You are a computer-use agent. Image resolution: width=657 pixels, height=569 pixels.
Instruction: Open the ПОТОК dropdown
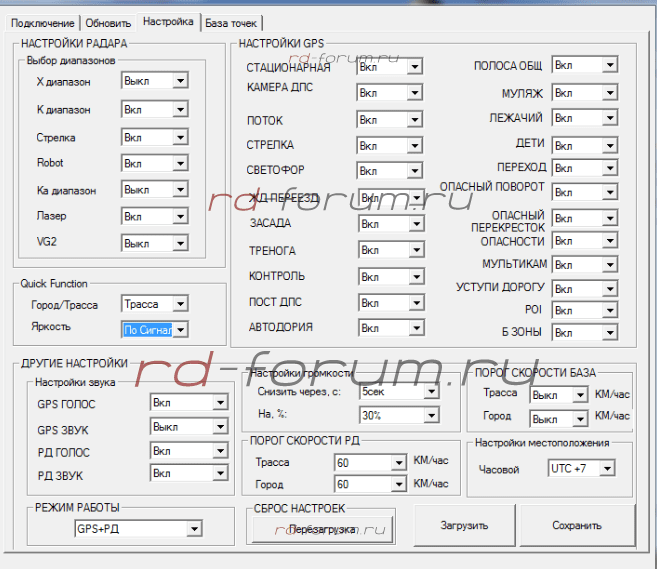click(x=390, y=120)
